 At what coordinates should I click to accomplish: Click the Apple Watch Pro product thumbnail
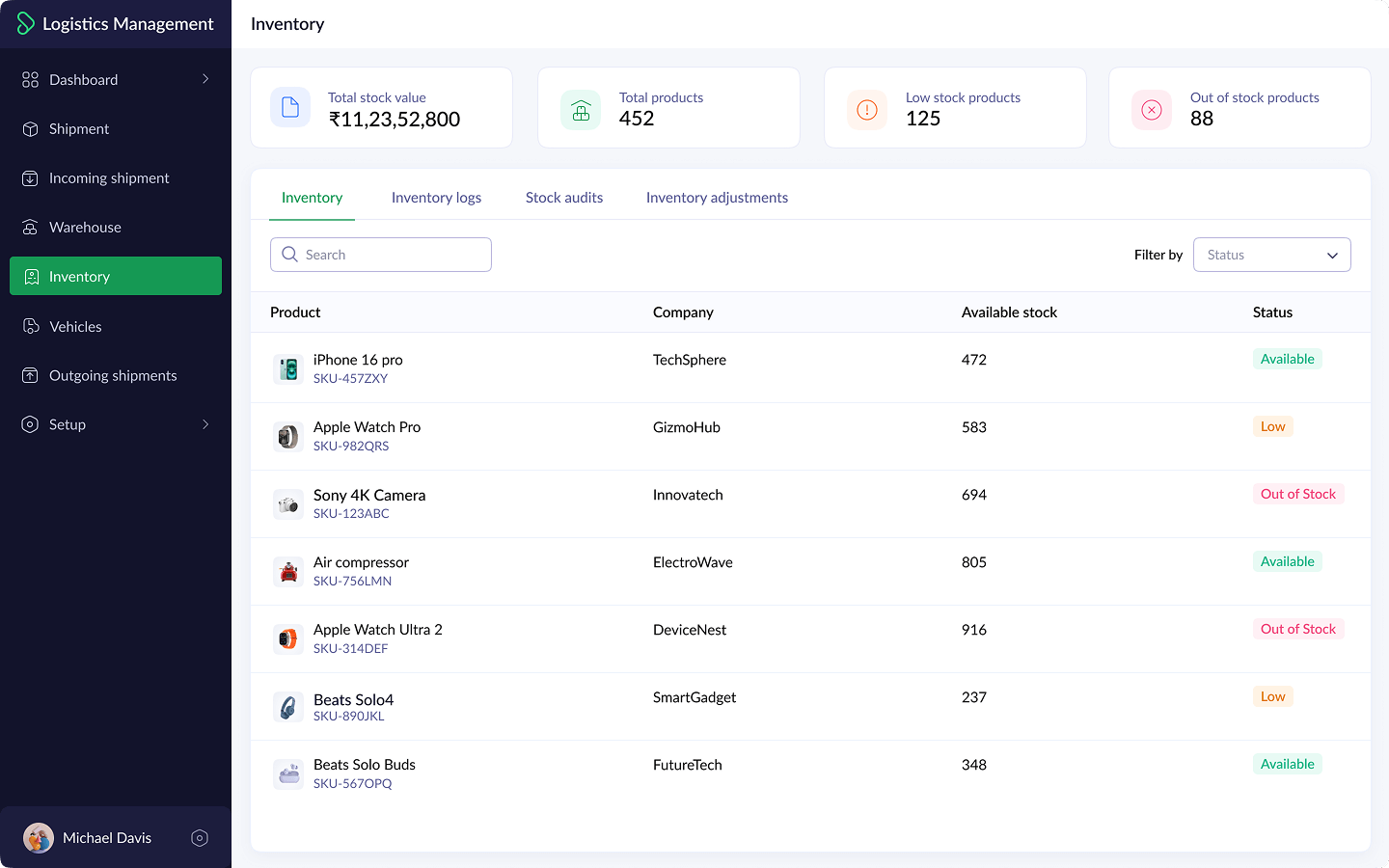288,436
